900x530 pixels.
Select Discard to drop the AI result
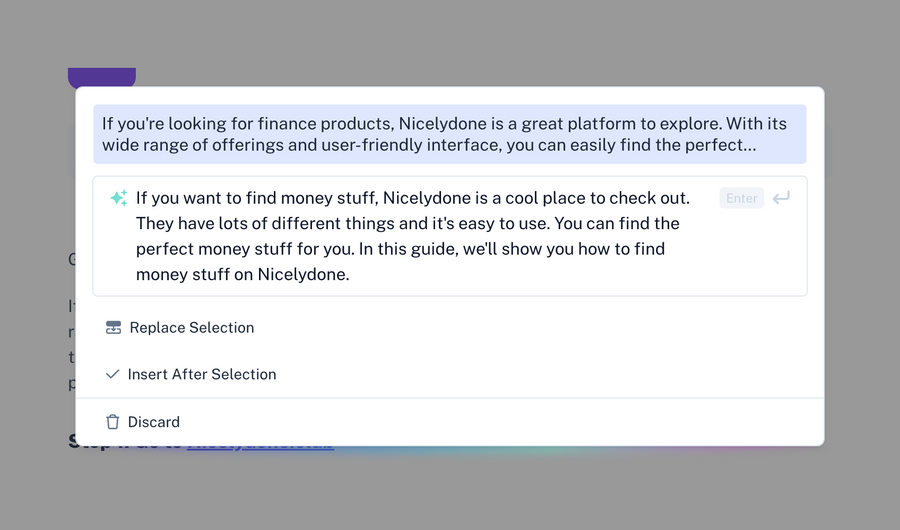point(154,422)
